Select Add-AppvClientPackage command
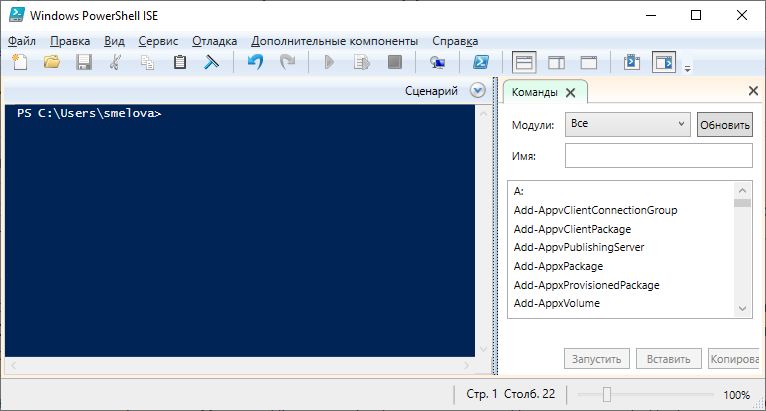Image resolution: width=766 pixels, height=411 pixels. click(572, 229)
